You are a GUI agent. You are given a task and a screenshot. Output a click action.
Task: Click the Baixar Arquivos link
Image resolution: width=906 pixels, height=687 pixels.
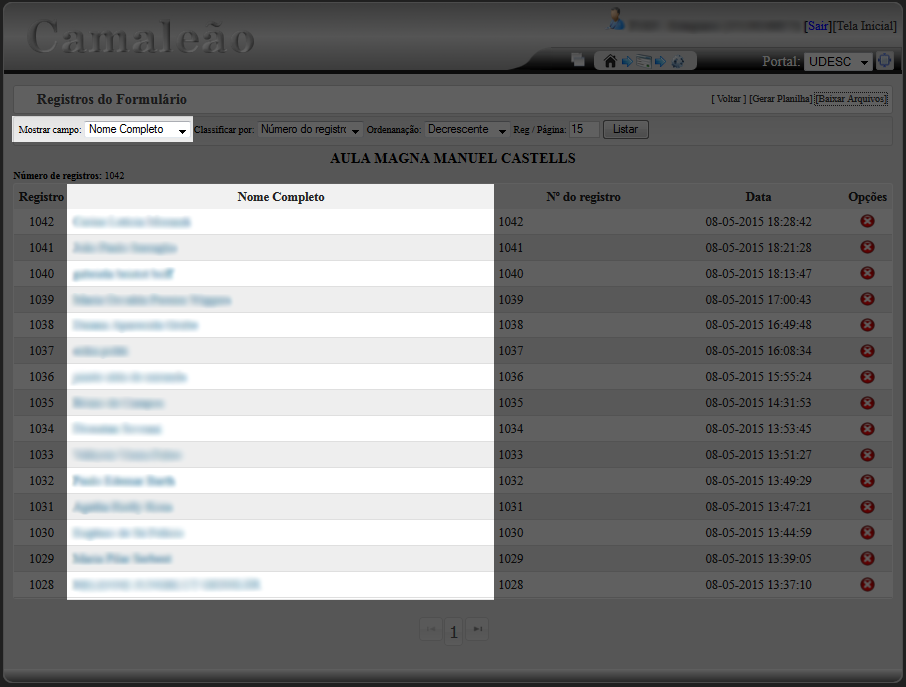pyautogui.click(x=851, y=99)
